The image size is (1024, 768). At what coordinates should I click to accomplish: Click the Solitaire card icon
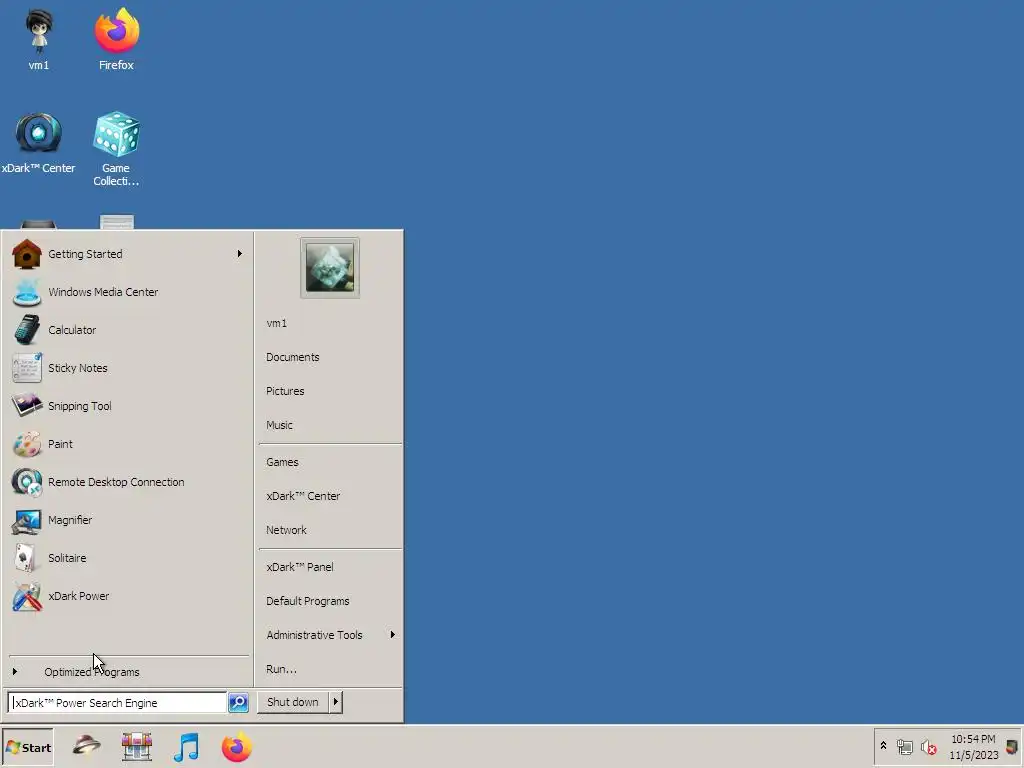click(25, 558)
